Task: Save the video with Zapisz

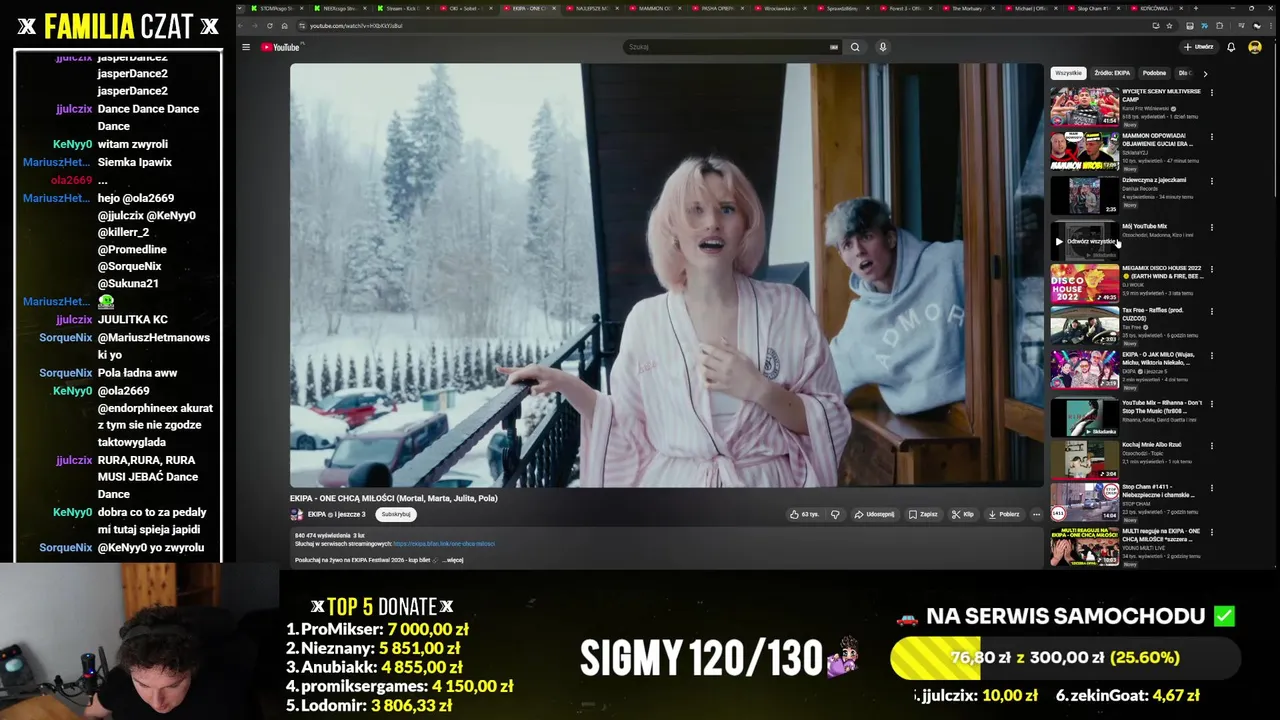Action: coord(923,514)
